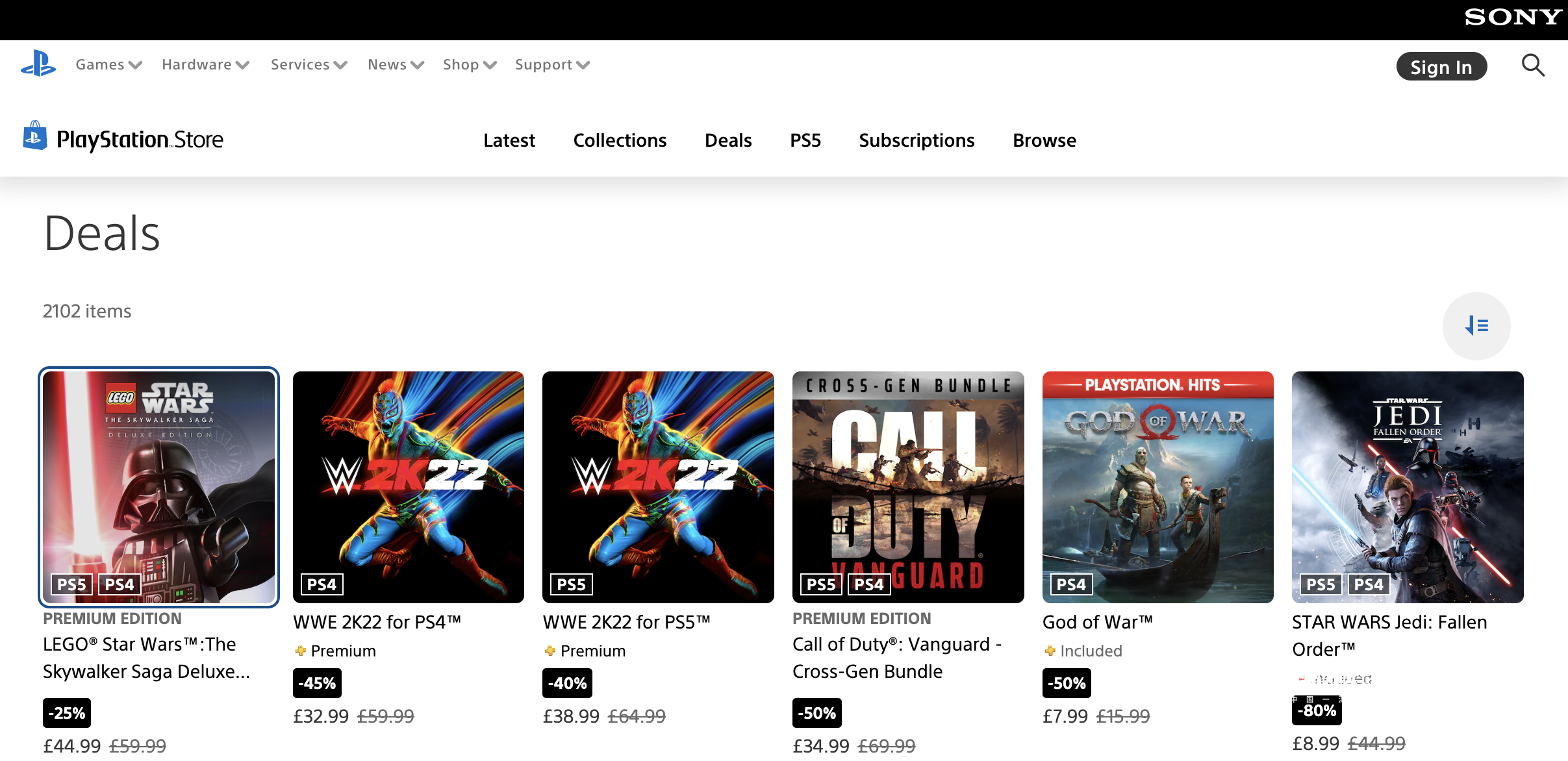The image size is (1568, 761).
Task: Open the Collections store tab
Action: tap(620, 140)
